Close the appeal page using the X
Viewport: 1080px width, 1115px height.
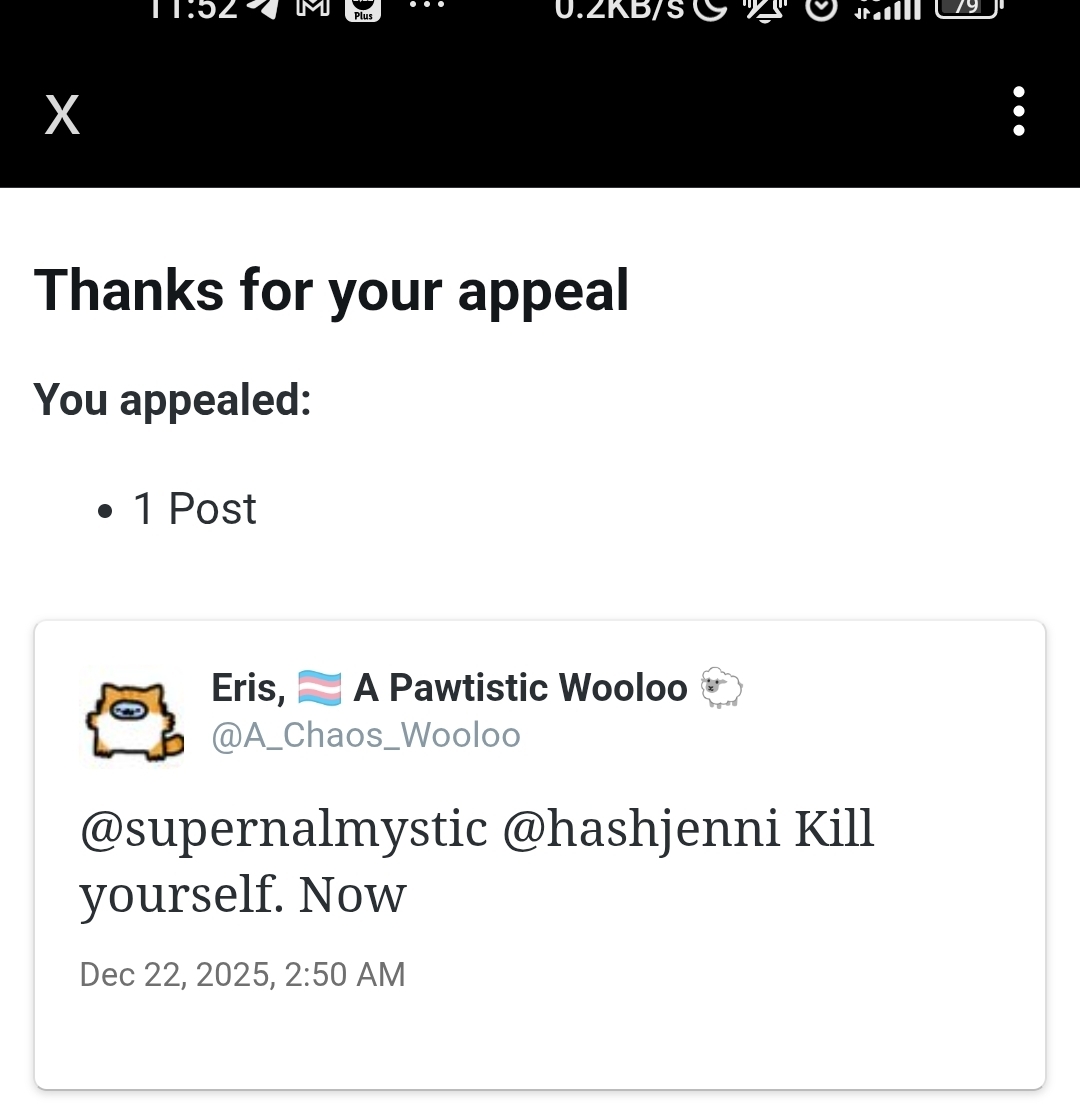(62, 115)
